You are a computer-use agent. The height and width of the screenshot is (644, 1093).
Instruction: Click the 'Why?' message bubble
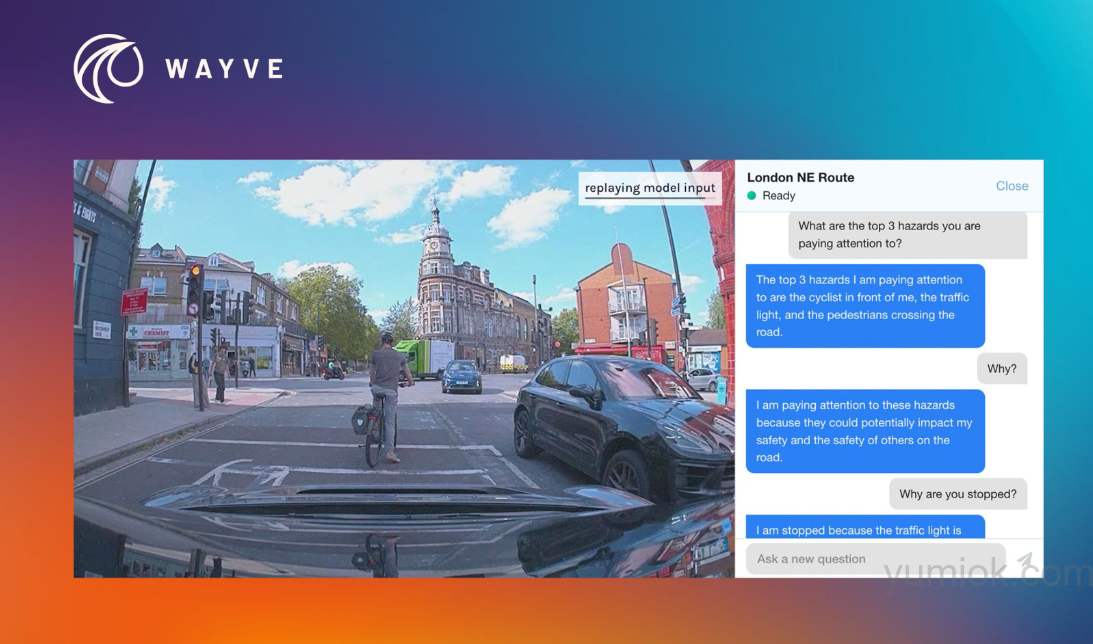[1001, 368]
